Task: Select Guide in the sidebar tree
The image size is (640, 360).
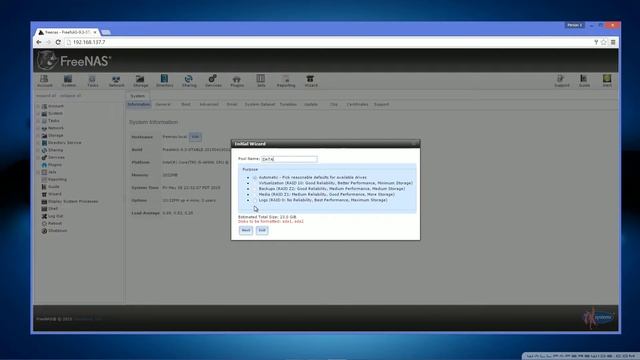Action: point(53,187)
